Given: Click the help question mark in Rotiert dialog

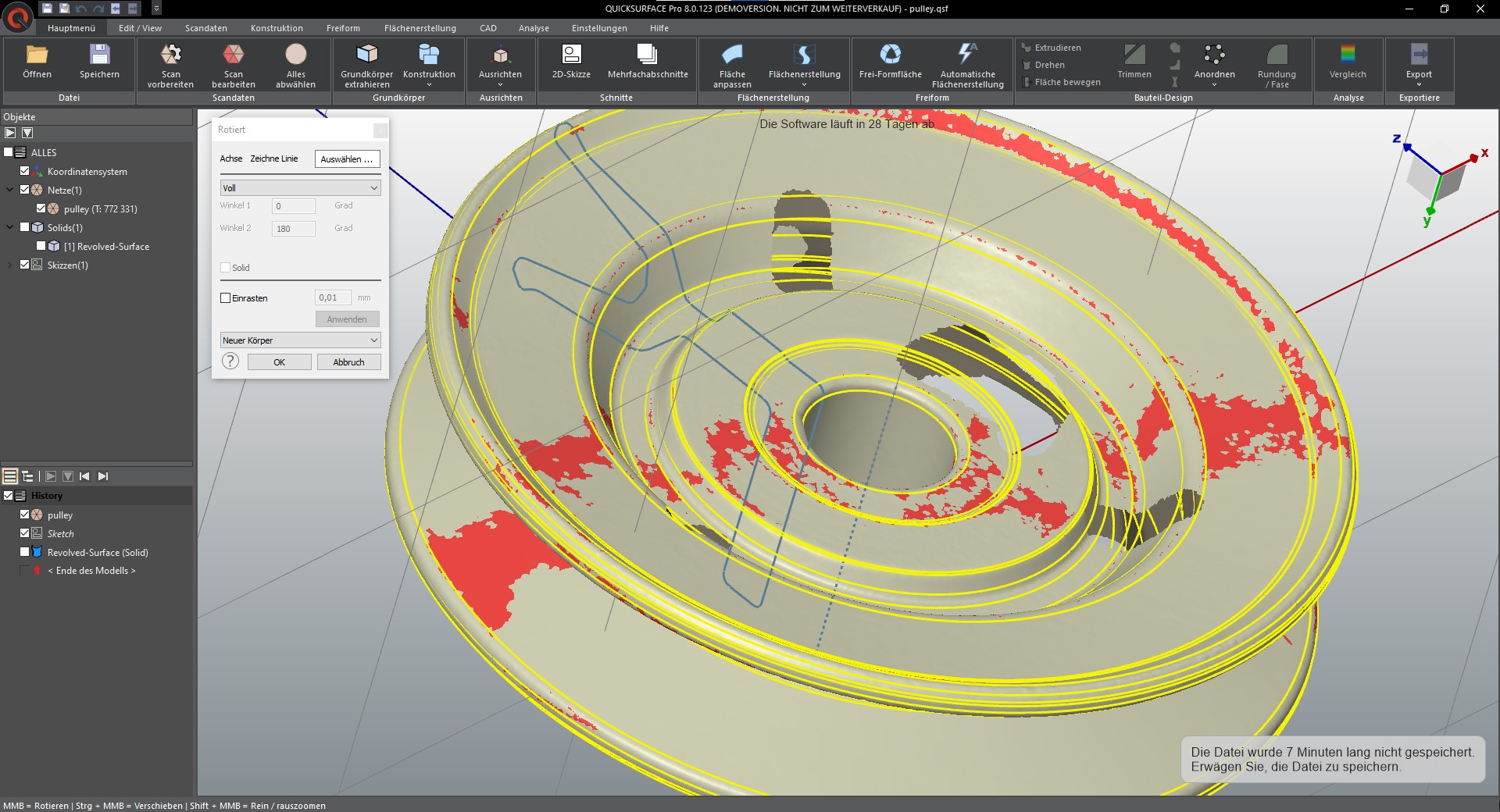Looking at the screenshot, I should (x=230, y=361).
